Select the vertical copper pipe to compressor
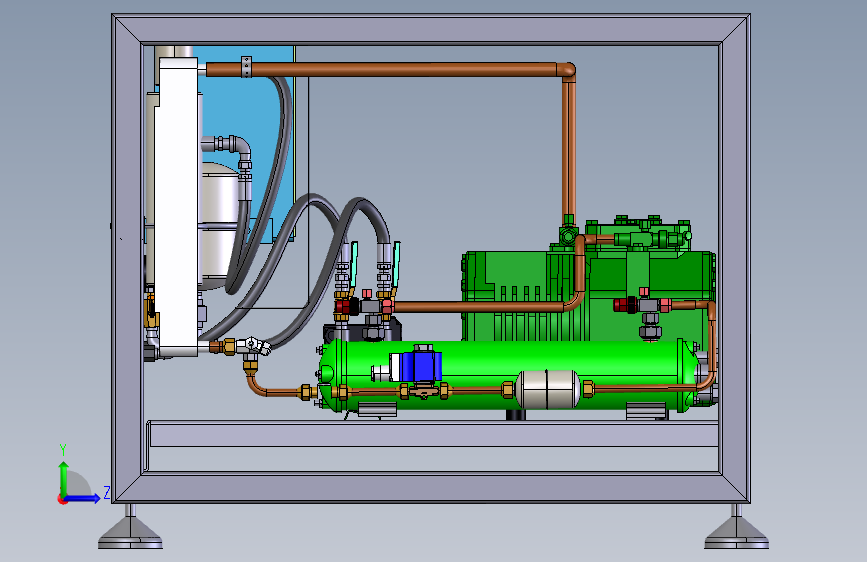 pos(569,149)
